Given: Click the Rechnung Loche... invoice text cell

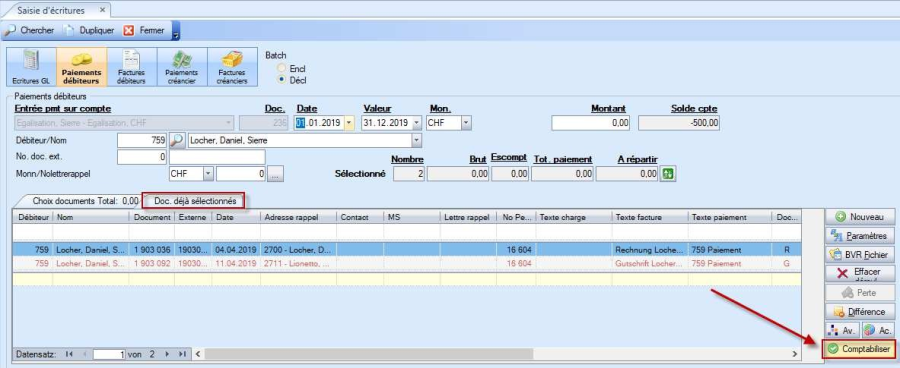Looking at the screenshot, I should coord(650,250).
